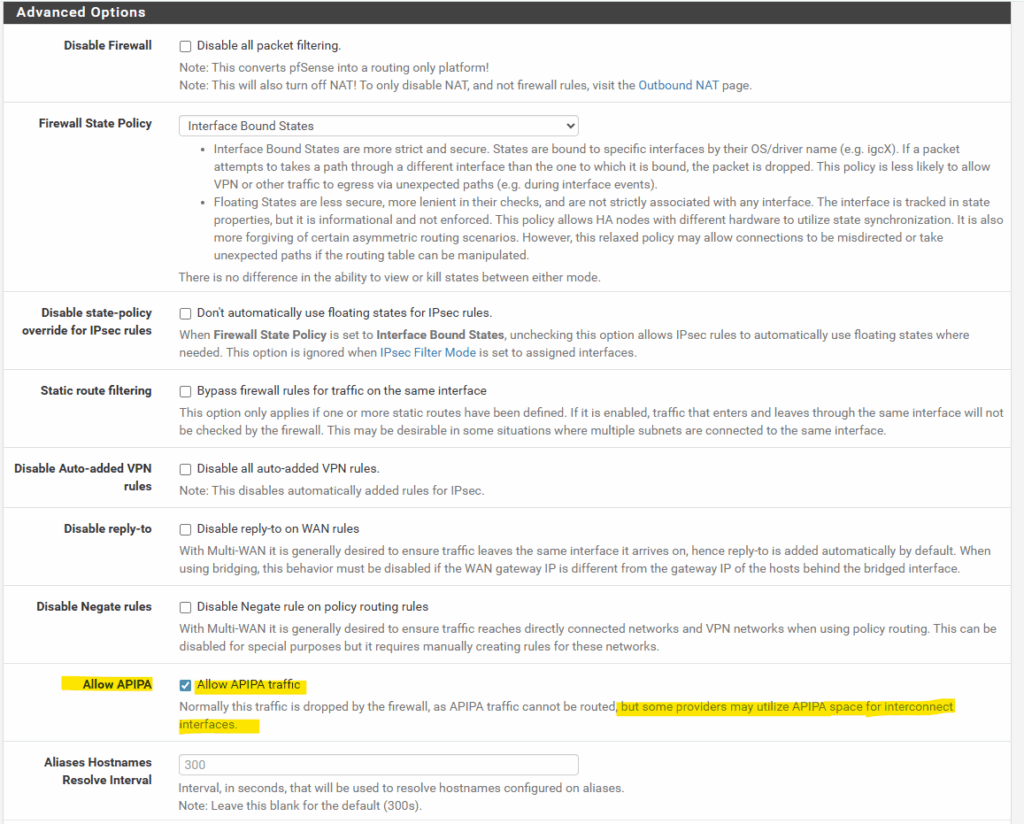The width and height of the screenshot is (1024, 824).
Task: Click the highlighted Allow APIPA row label
Action: click(x=119, y=684)
